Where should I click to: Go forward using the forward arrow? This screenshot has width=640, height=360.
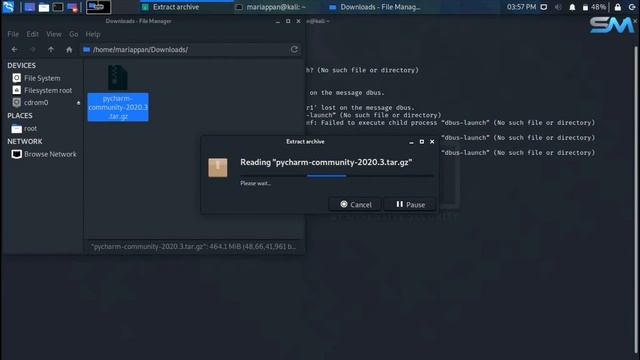tap(33, 49)
